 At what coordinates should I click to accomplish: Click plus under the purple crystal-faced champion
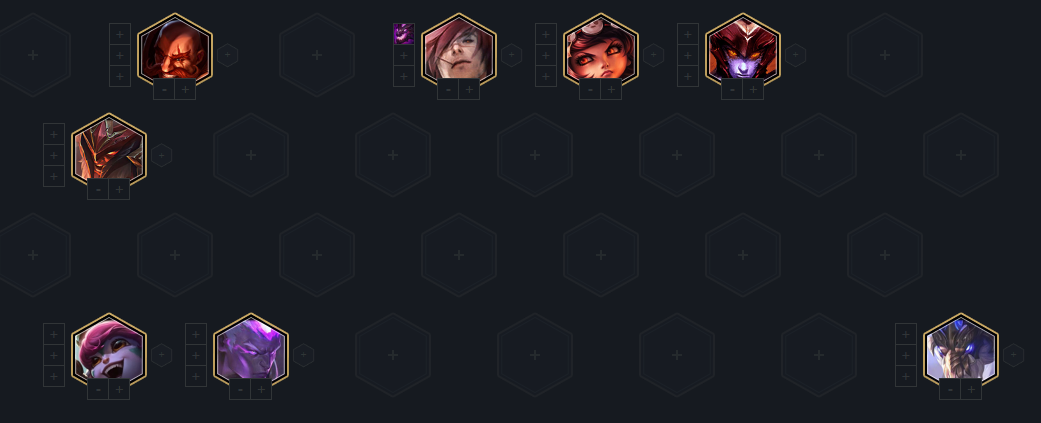click(x=262, y=389)
